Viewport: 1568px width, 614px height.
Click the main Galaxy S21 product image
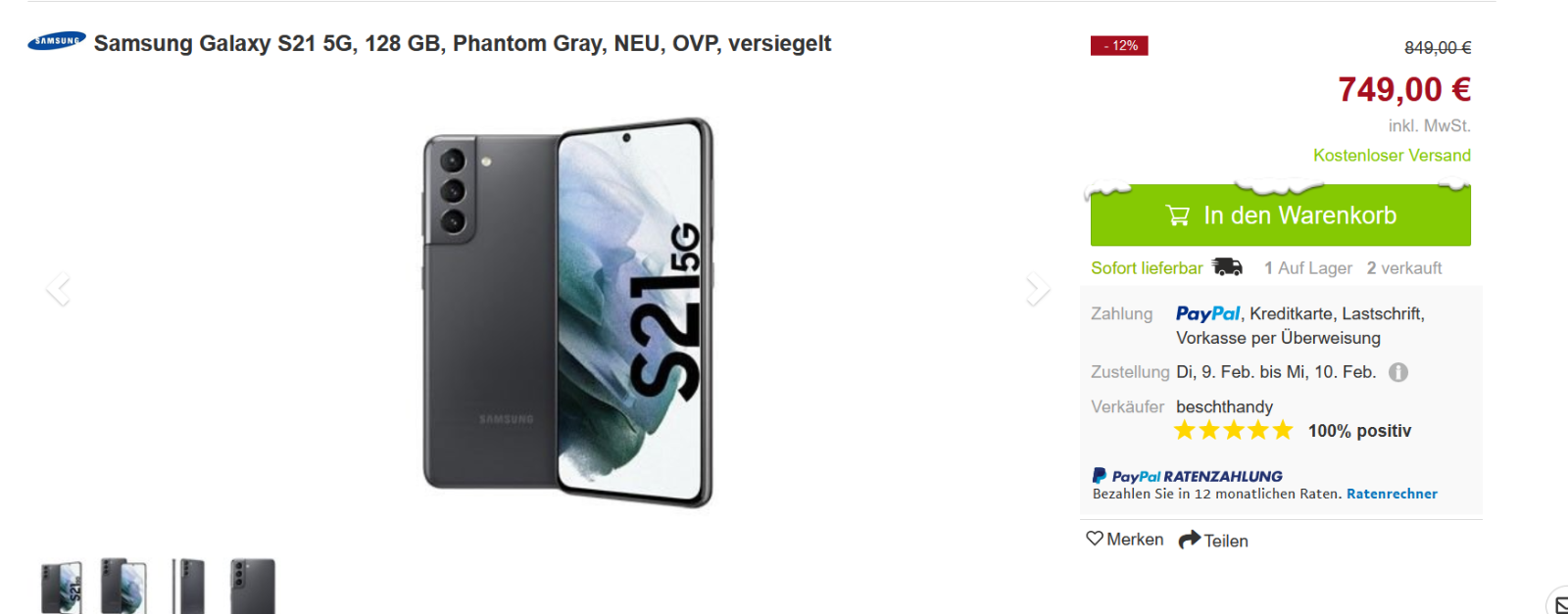click(x=567, y=312)
